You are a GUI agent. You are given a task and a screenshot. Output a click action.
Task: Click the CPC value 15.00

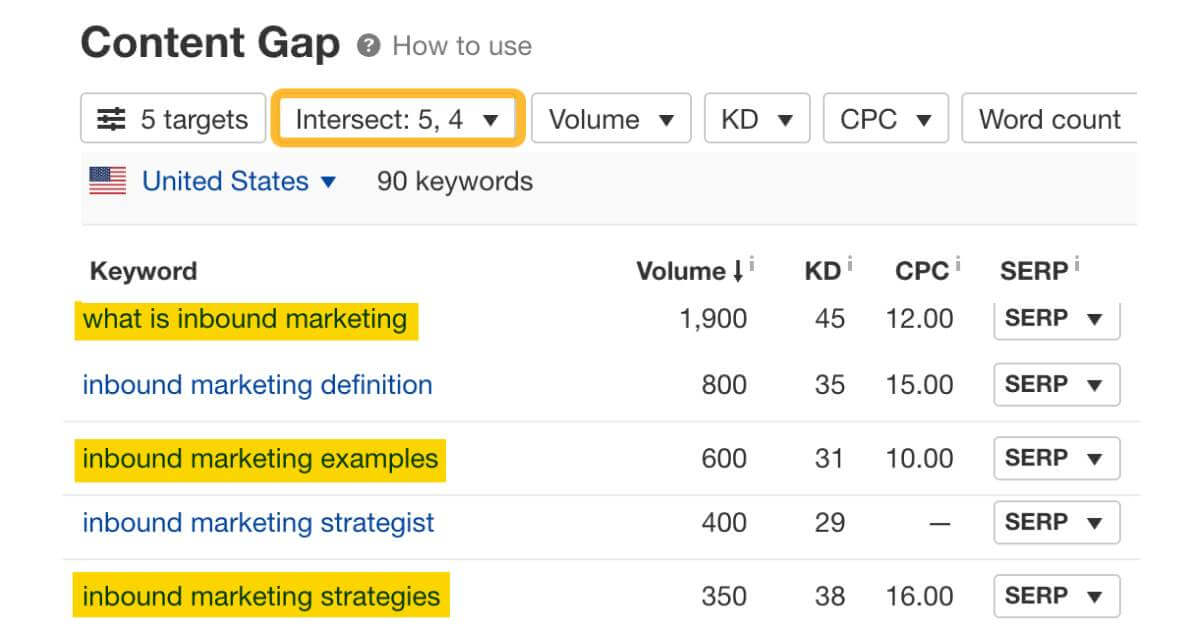point(919,385)
